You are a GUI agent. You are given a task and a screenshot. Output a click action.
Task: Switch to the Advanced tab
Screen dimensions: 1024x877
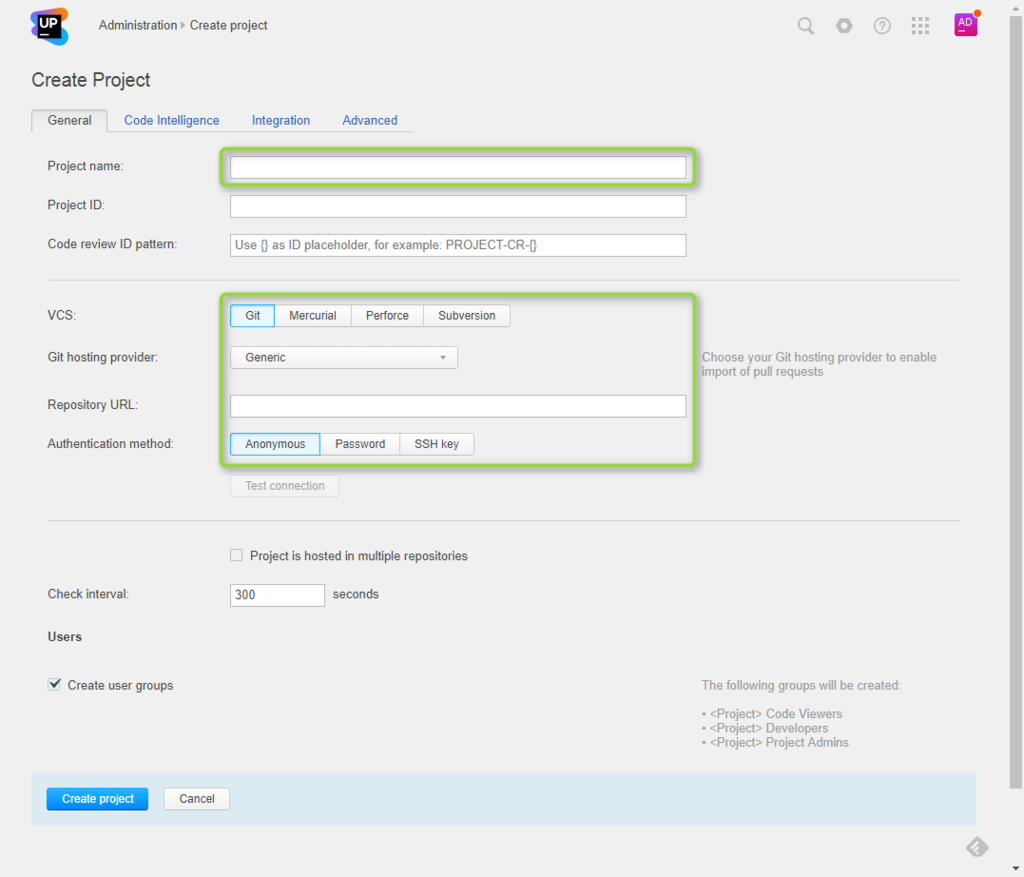370,120
